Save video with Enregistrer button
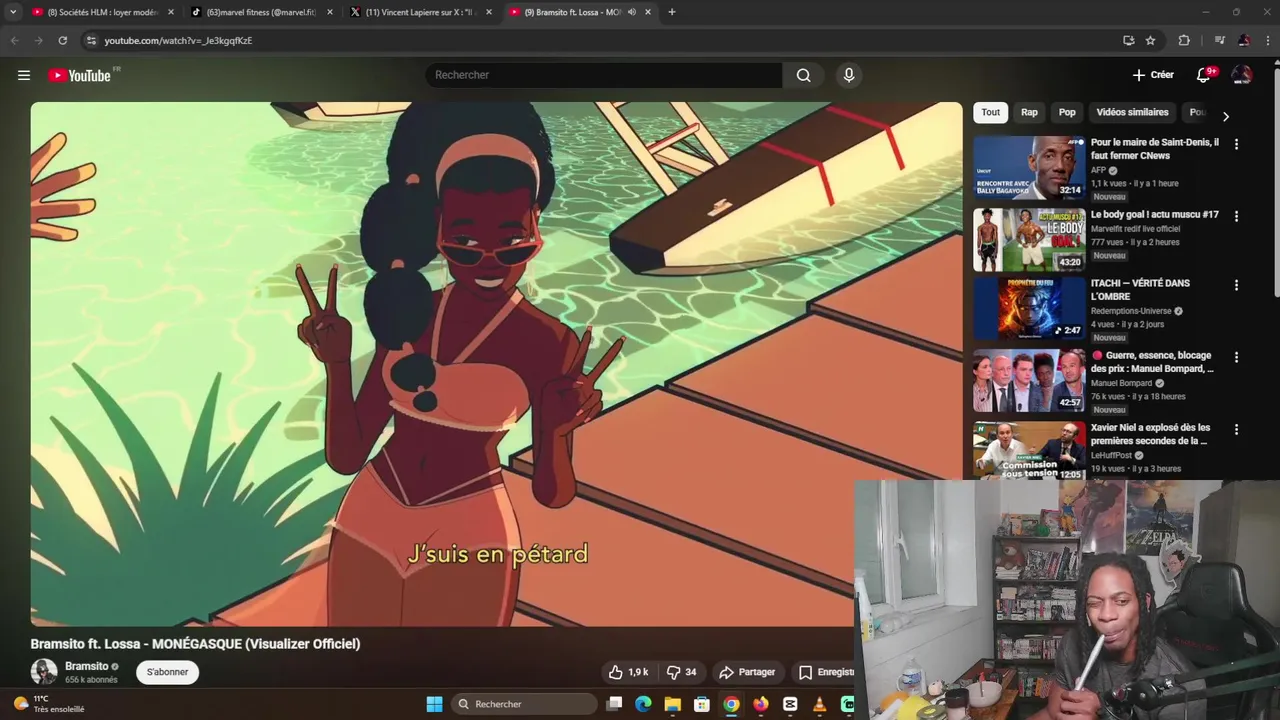1280x720 pixels. [x=826, y=672]
